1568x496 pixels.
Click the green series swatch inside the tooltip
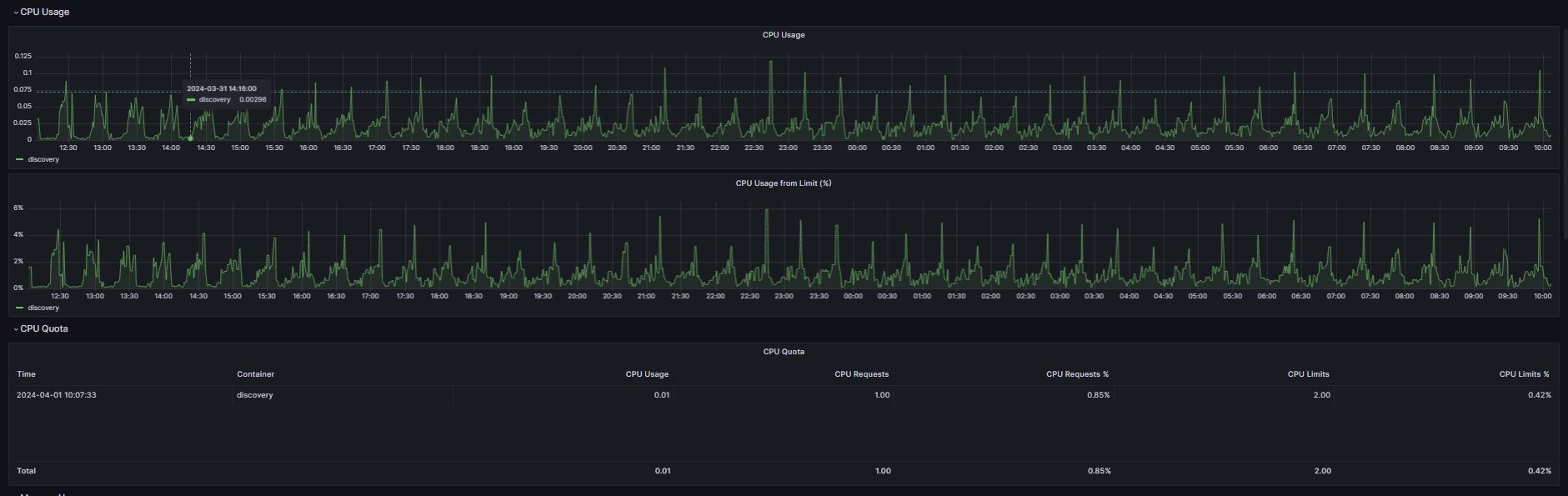click(191, 99)
